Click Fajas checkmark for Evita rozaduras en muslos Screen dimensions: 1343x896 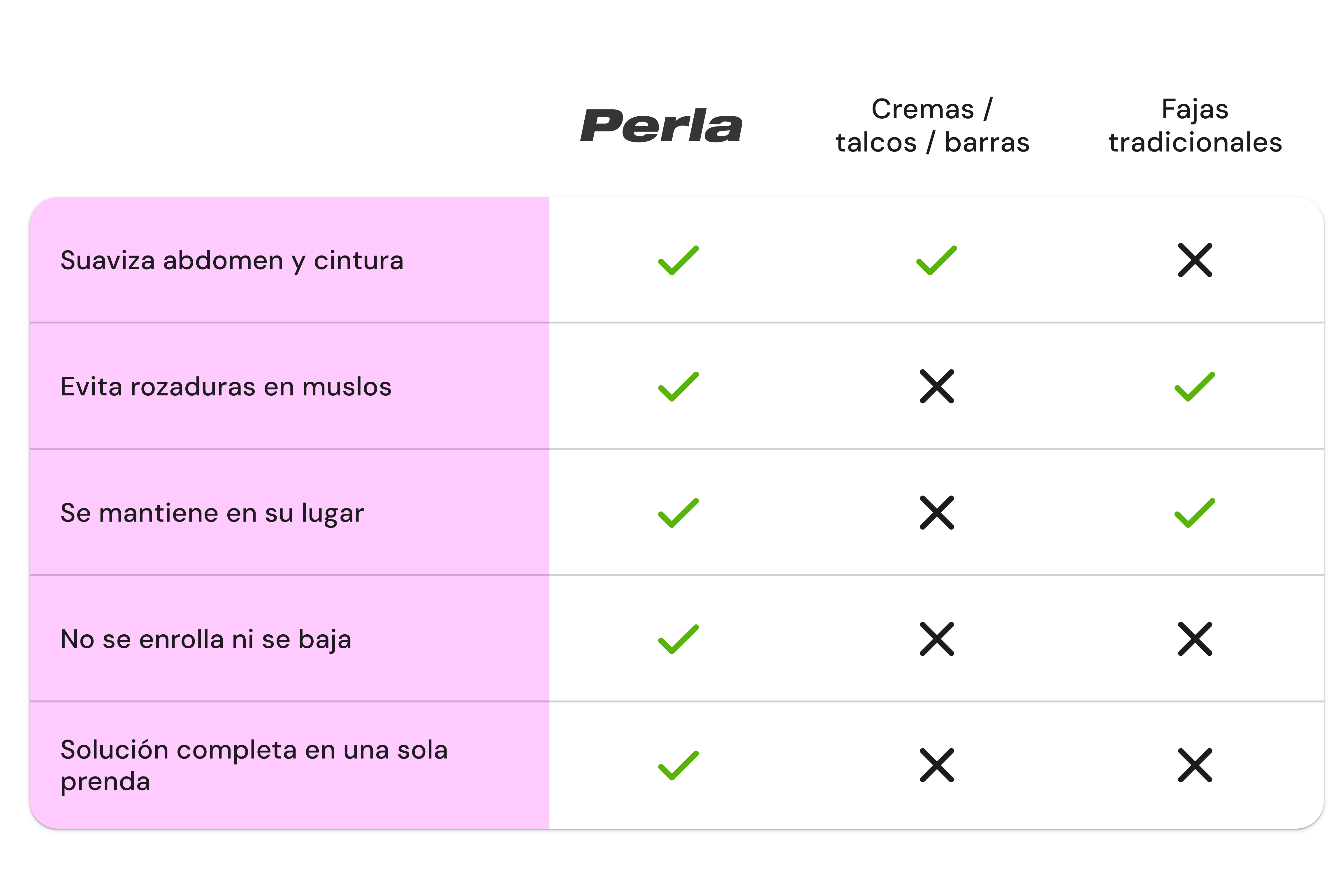(x=1195, y=387)
